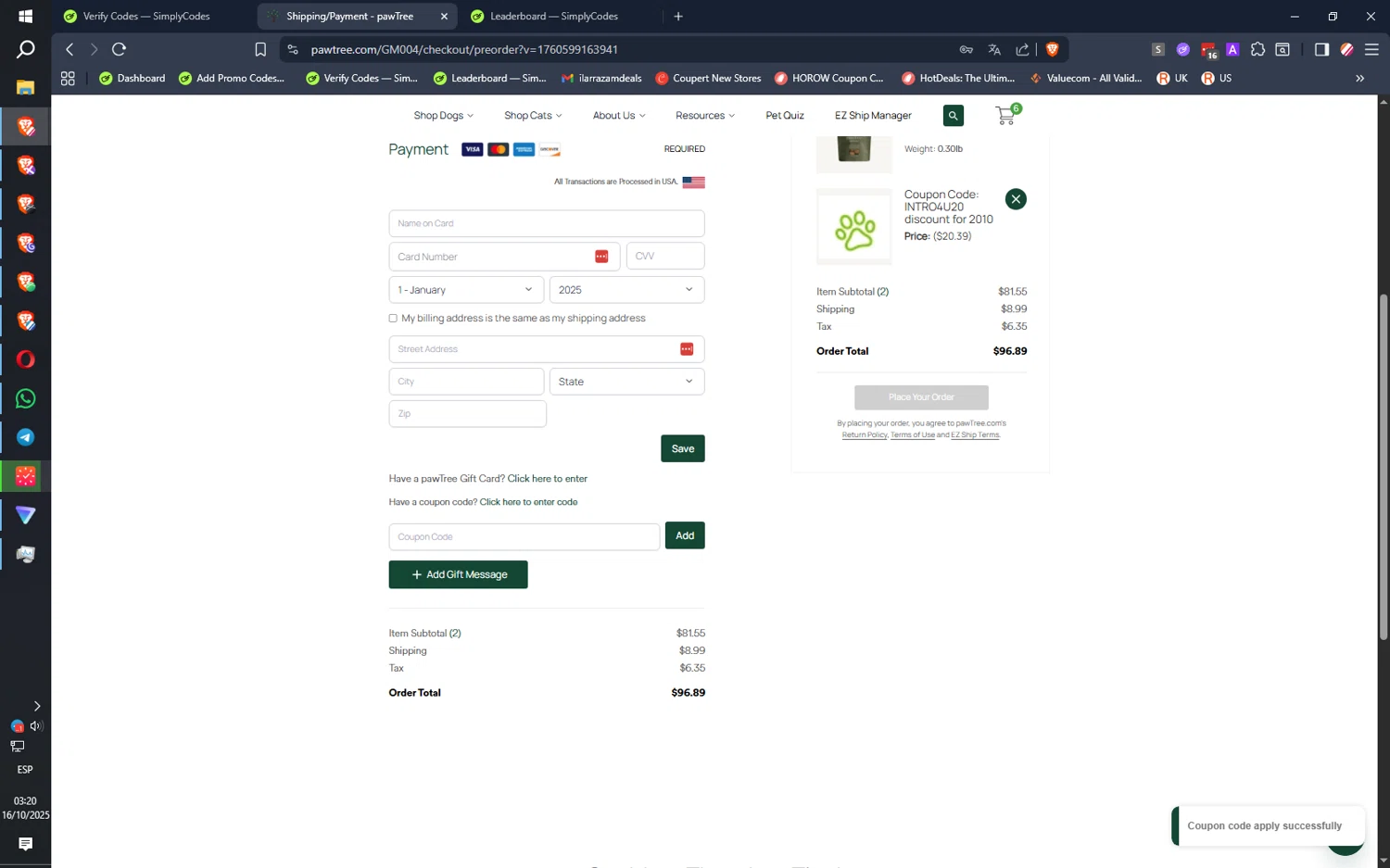Click the Save button

[x=683, y=448]
